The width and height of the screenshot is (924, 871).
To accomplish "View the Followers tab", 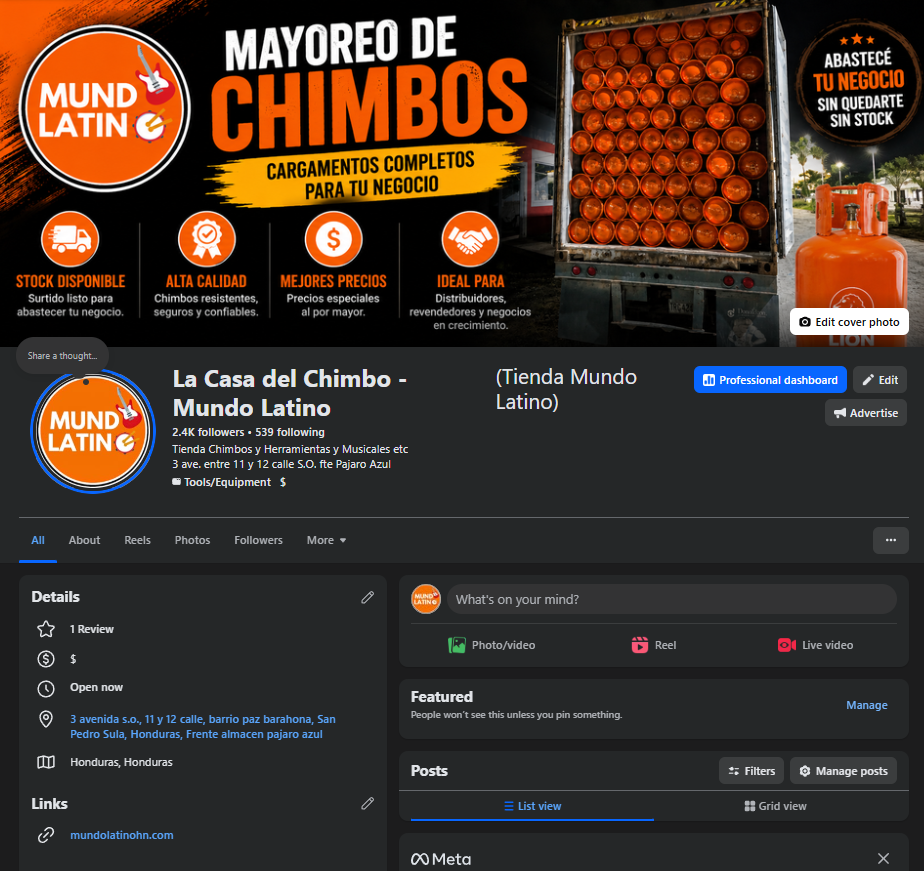I will (x=258, y=540).
